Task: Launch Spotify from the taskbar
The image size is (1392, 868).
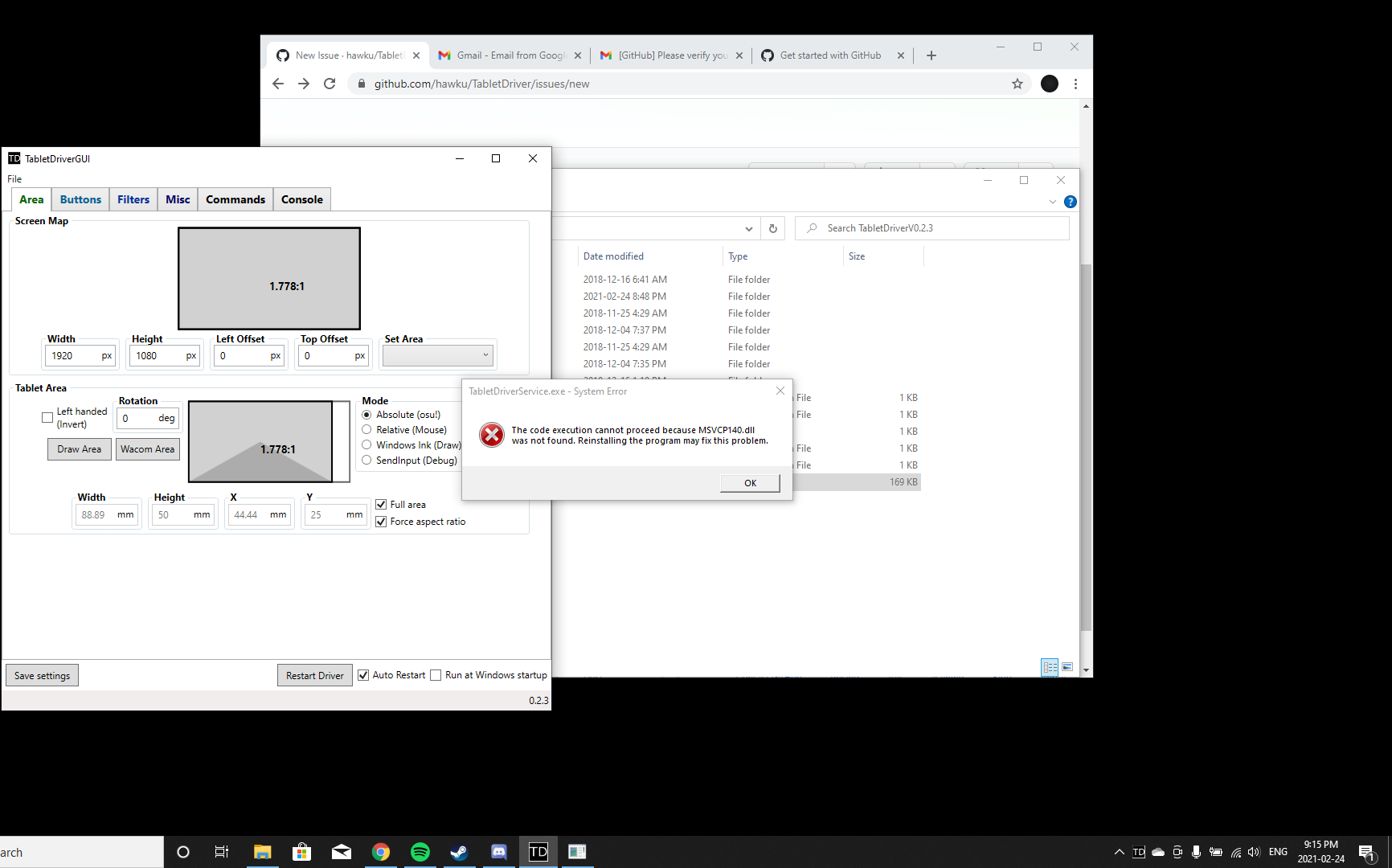Action: click(x=420, y=852)
